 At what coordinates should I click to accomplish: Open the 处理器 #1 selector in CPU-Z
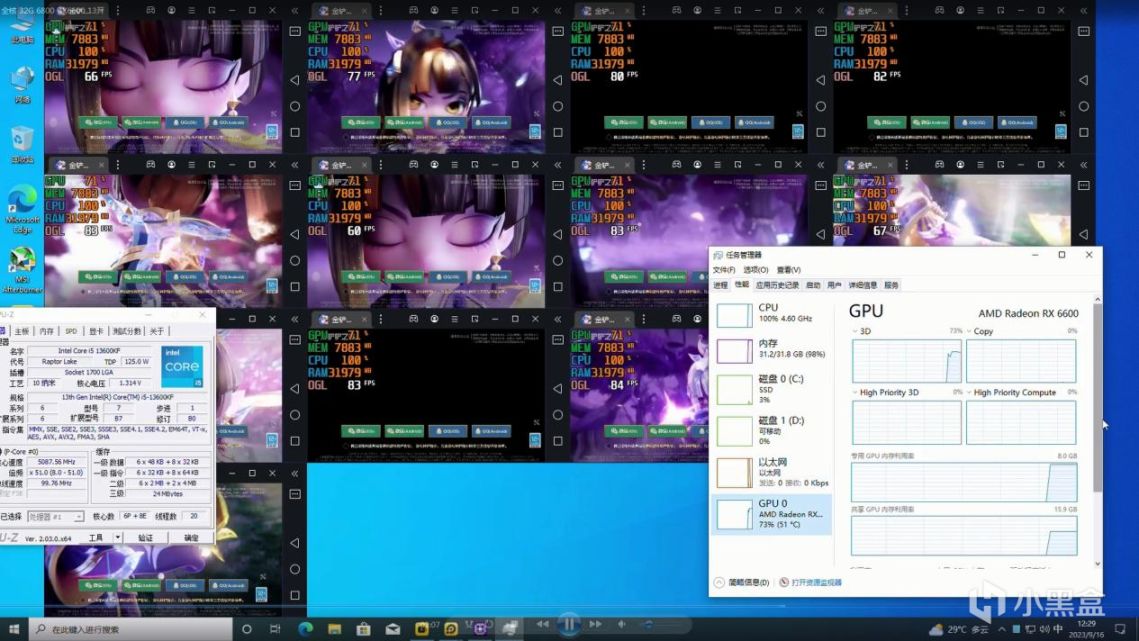tap(56, 517)
